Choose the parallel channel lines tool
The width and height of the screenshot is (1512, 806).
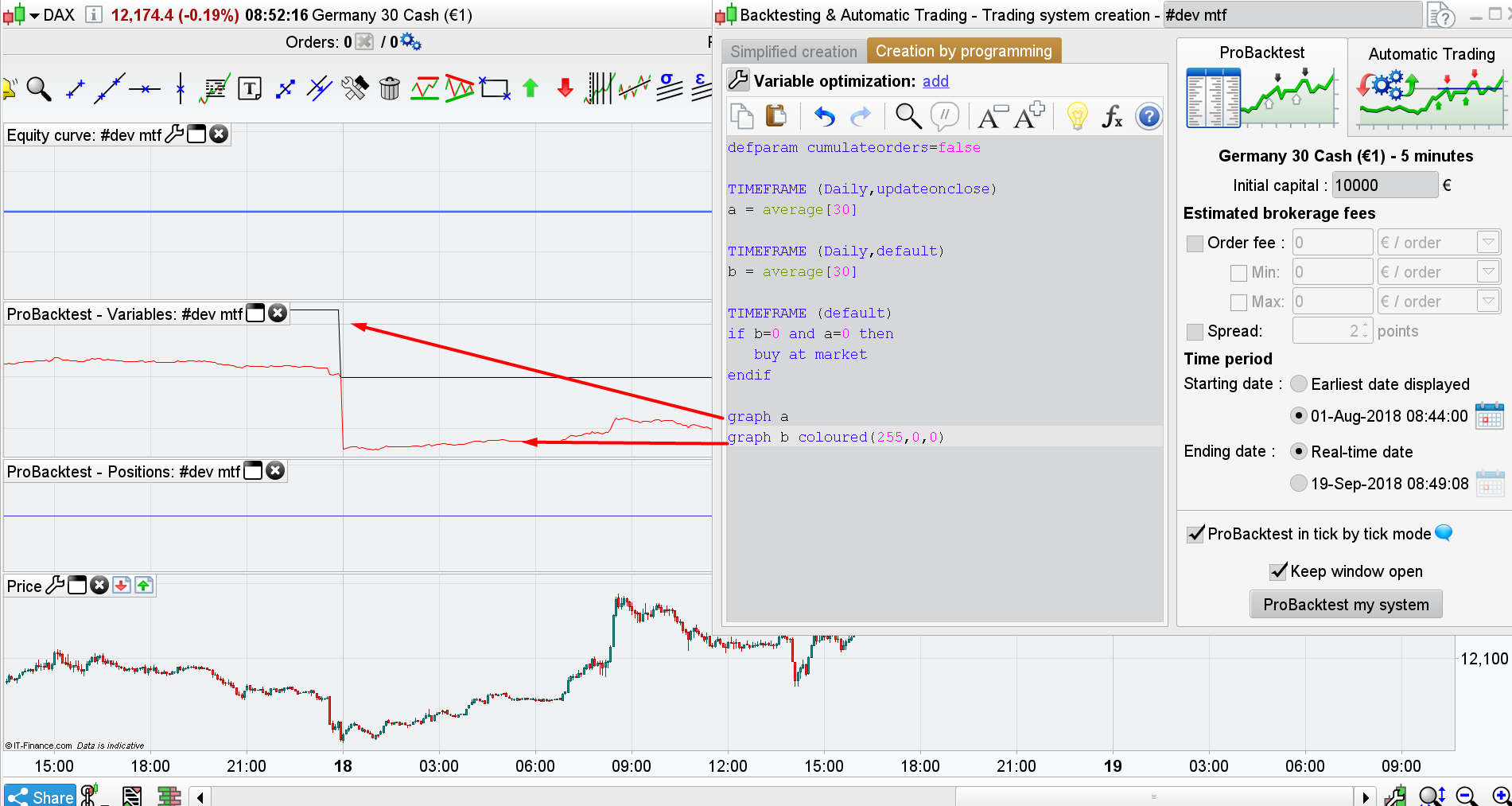click(x=320, y=88)
